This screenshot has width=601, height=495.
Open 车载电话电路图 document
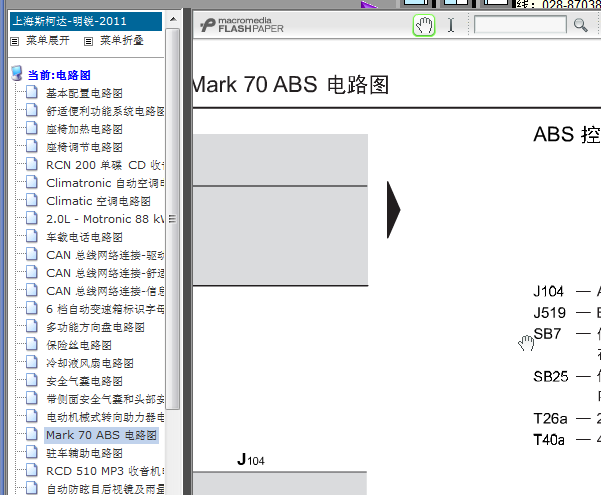(x=84, y=237)
